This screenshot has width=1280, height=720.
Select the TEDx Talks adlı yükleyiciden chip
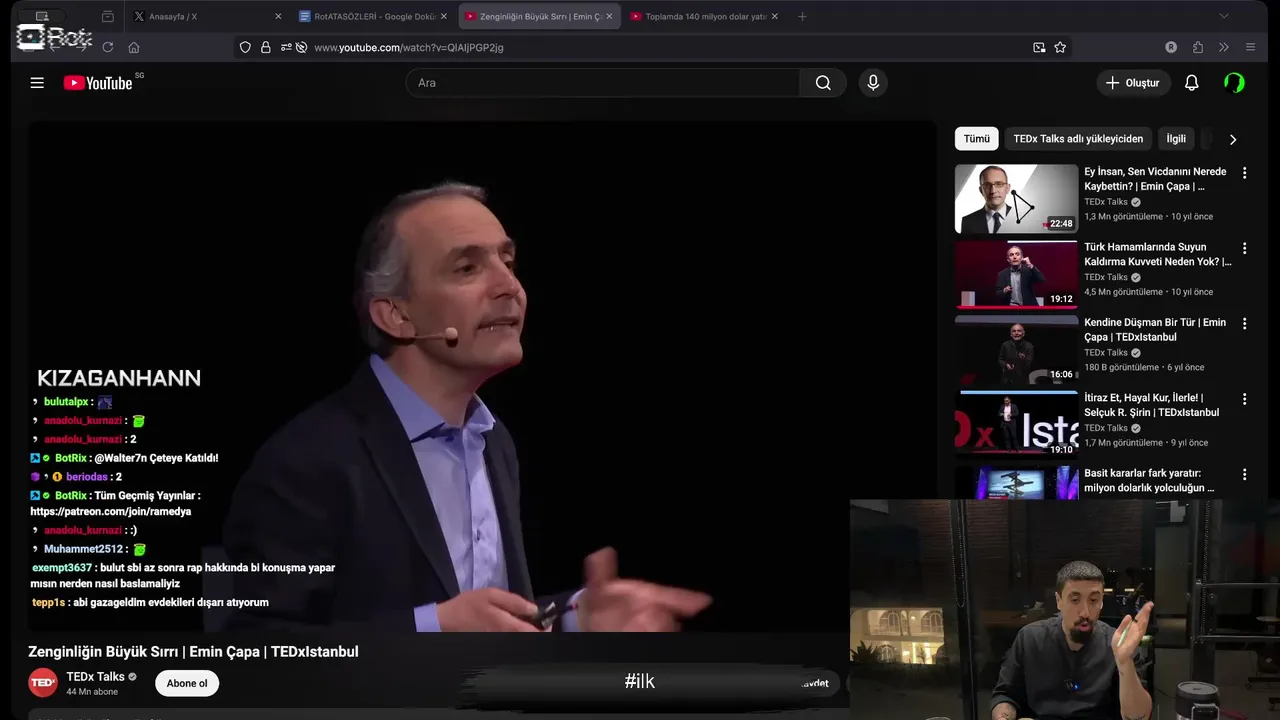coord(1078,139)
